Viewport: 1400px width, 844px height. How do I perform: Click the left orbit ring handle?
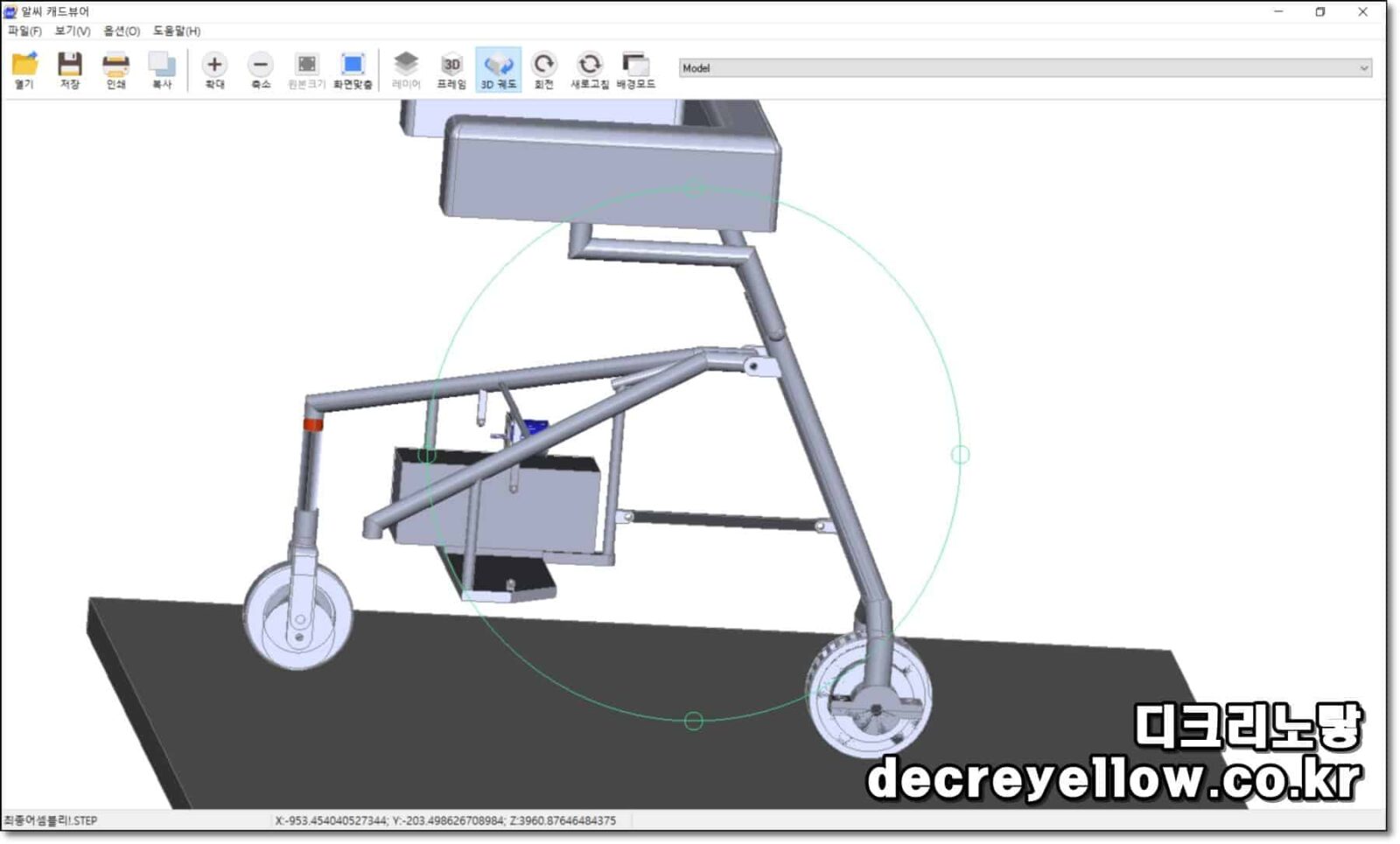[x=427, y=455]
